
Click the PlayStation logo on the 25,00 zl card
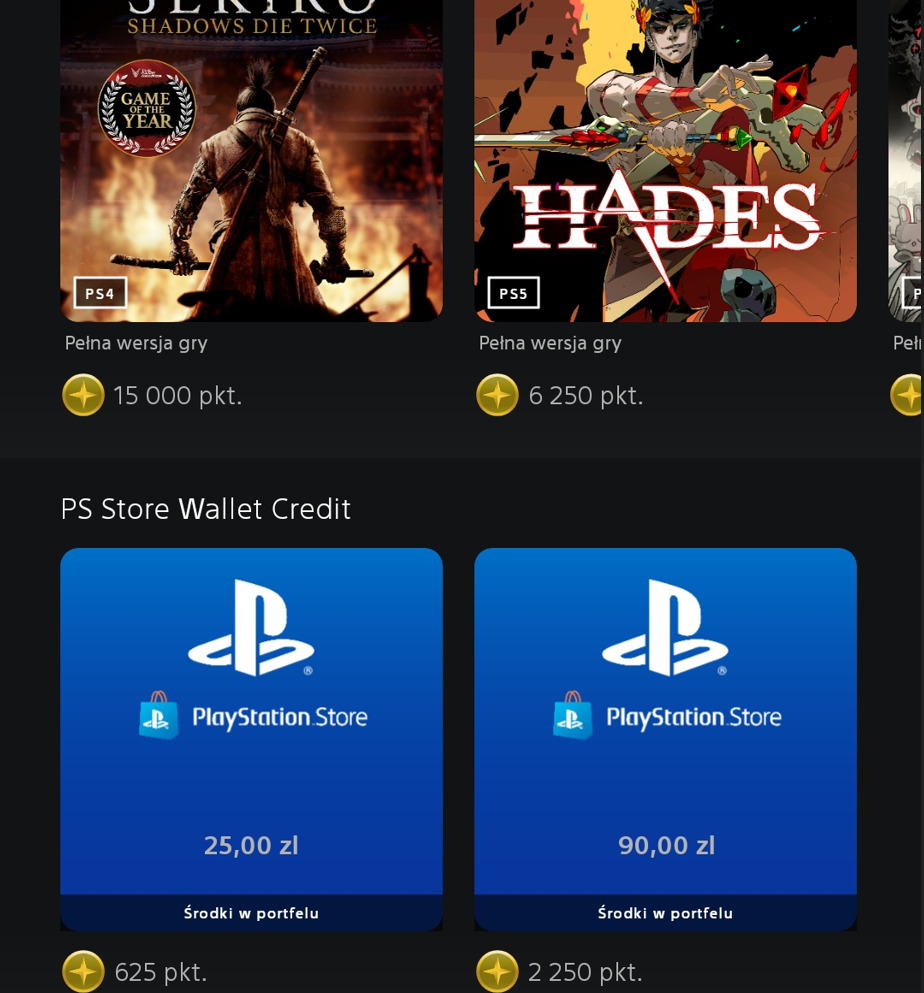pos(251,628)
